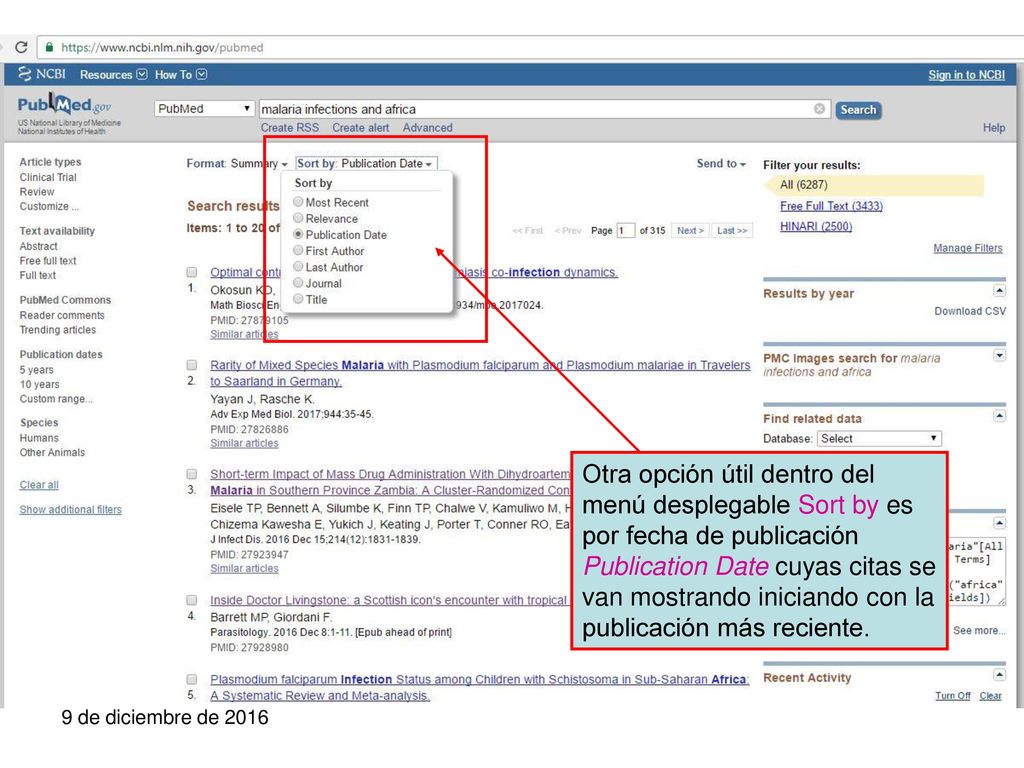Click Custom range filter

pyautogui.click(x=56, y=398)
